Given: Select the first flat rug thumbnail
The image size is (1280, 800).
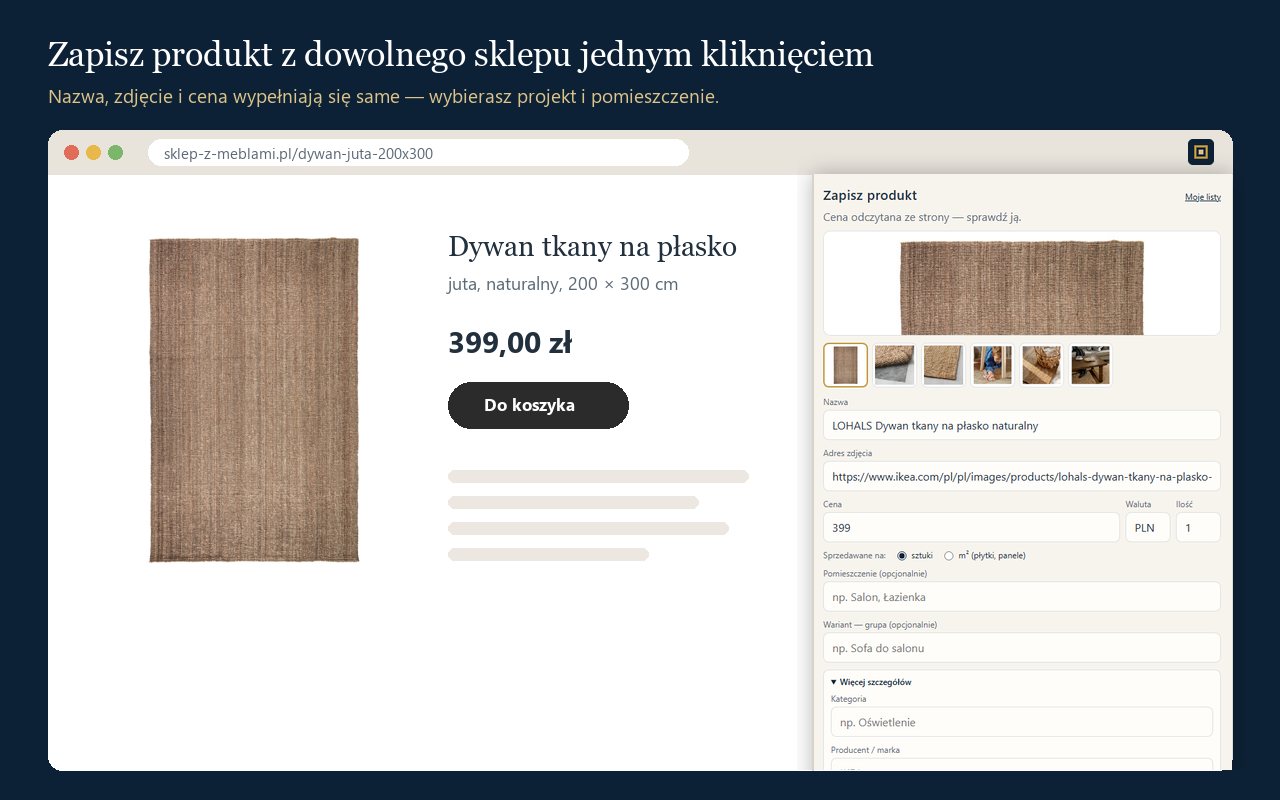Looking at the screenshot, I should click(x=845, y=365).
